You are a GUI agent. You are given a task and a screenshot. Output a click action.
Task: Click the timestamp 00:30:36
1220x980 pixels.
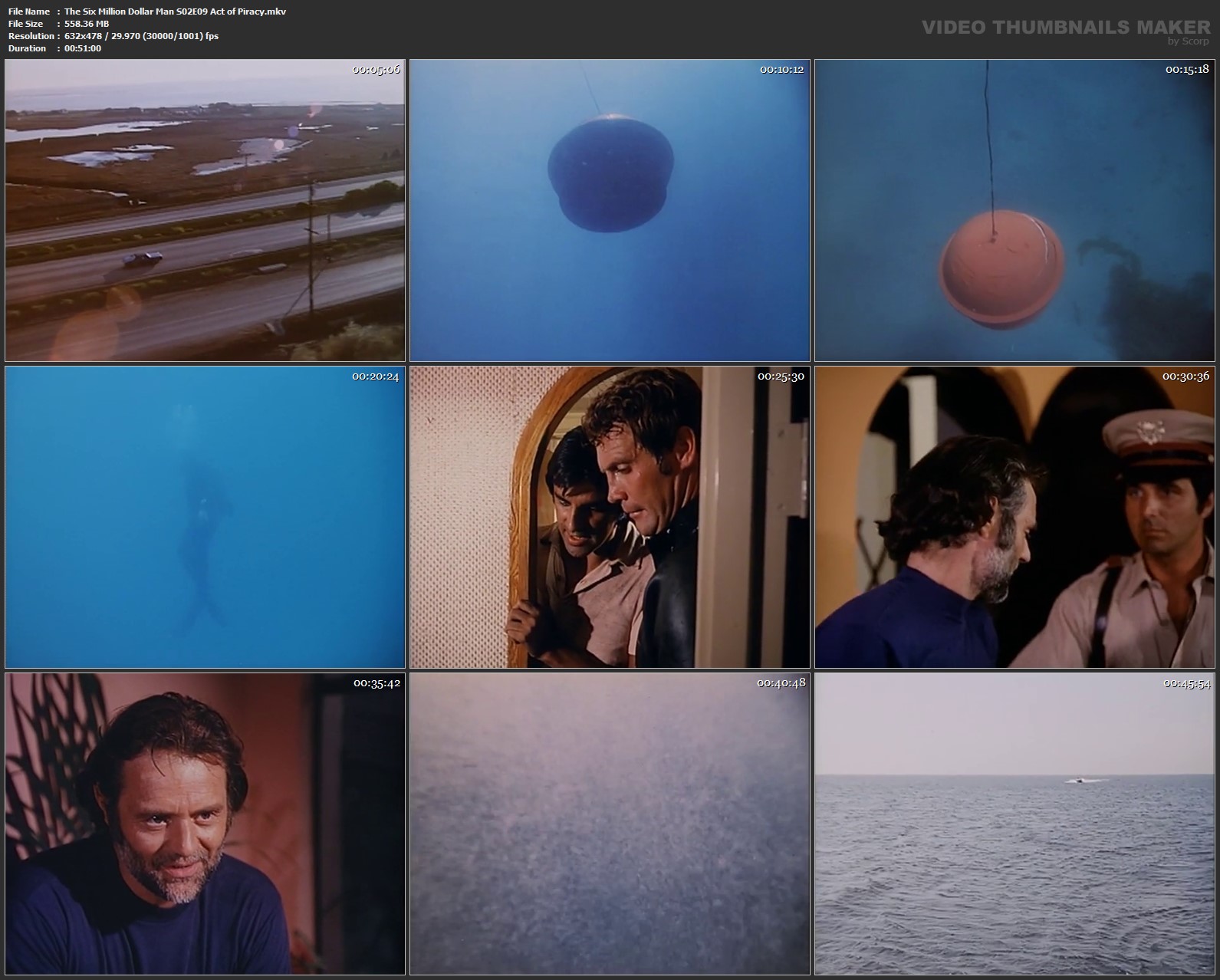pyautogui.click(x=1185, y=376)
